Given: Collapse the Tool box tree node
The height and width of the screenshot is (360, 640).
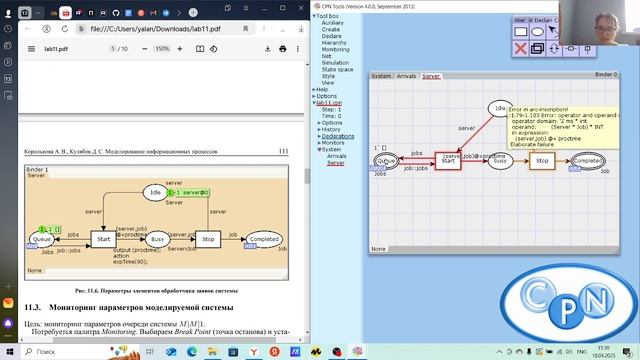Looking at the screenshot, I should tap(314, 16).
